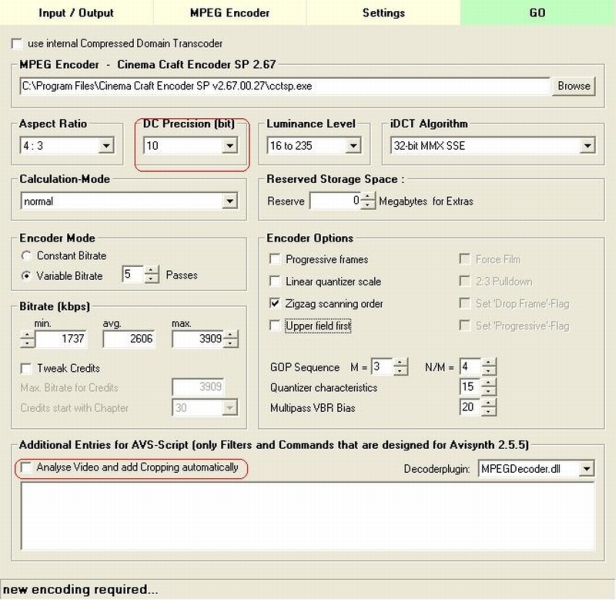Increase Quantizer characteristics value
Image resolution: width=616 pixels, height=600 pixels.
pyautogui.click(x=489, y=382)
